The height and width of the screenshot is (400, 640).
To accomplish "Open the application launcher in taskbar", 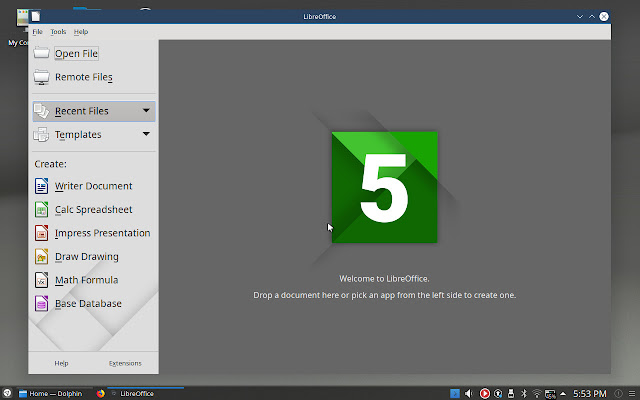I will tap(7, 393).
